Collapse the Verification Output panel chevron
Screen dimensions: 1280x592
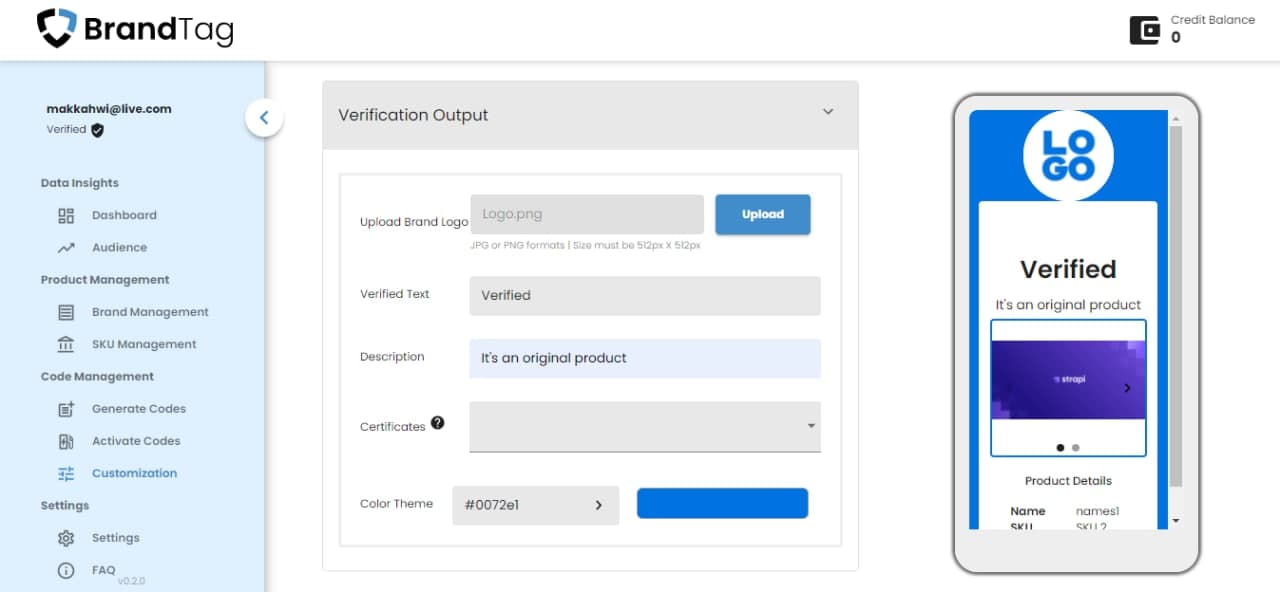coord(828,112)
